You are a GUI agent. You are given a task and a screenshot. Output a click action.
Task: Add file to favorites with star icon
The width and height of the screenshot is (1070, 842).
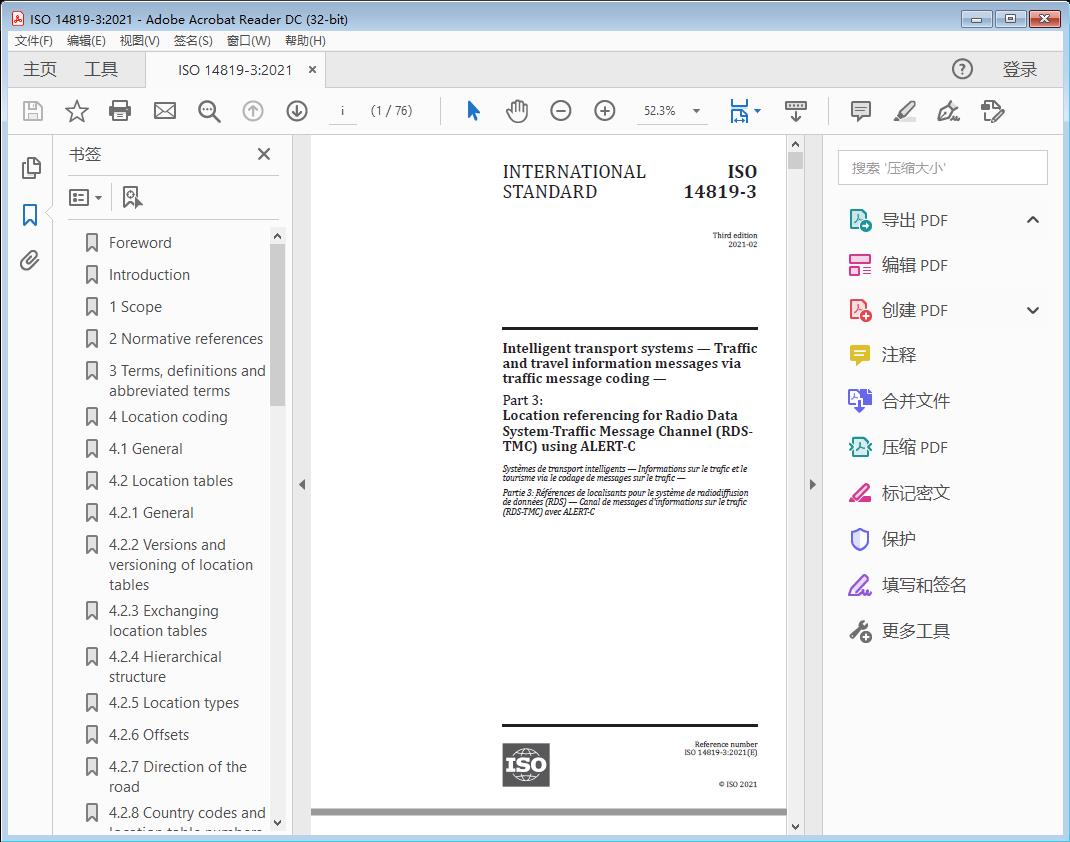[x=76, y=111]
